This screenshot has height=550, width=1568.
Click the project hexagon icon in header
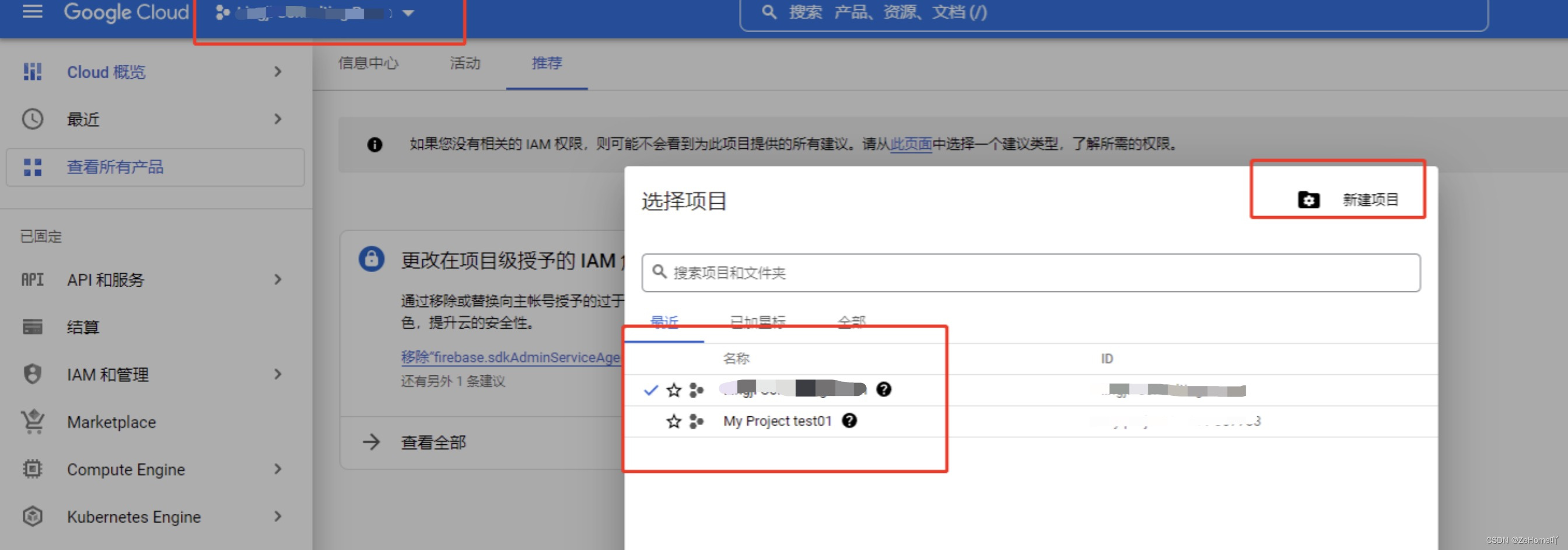222,13
